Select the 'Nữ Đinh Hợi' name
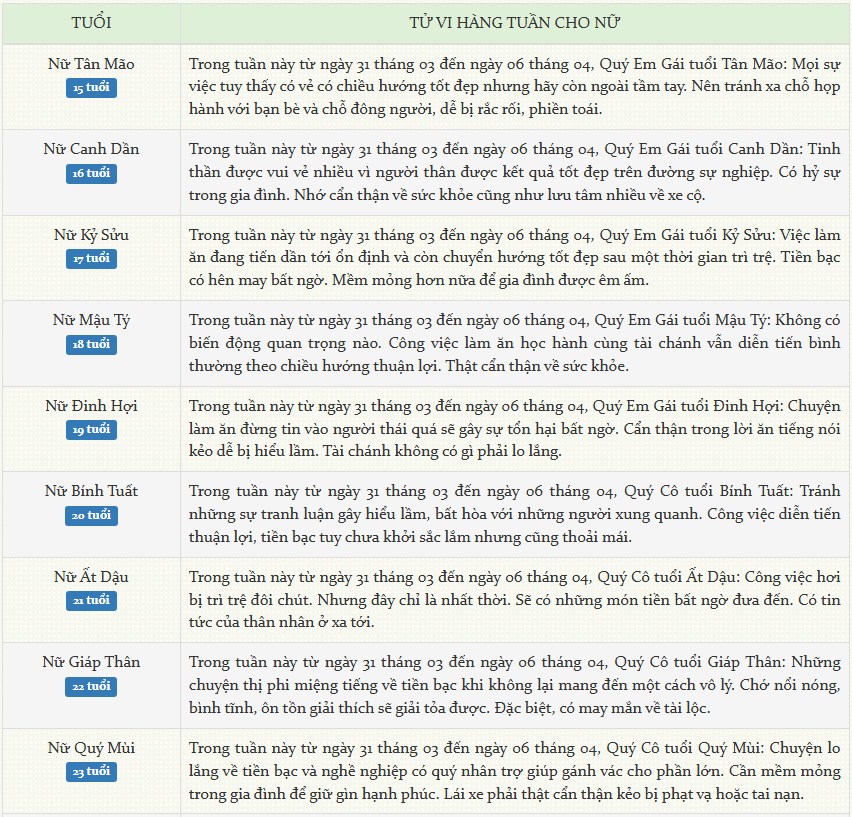This screenshot has width=852, height=817. click(91, 406)
